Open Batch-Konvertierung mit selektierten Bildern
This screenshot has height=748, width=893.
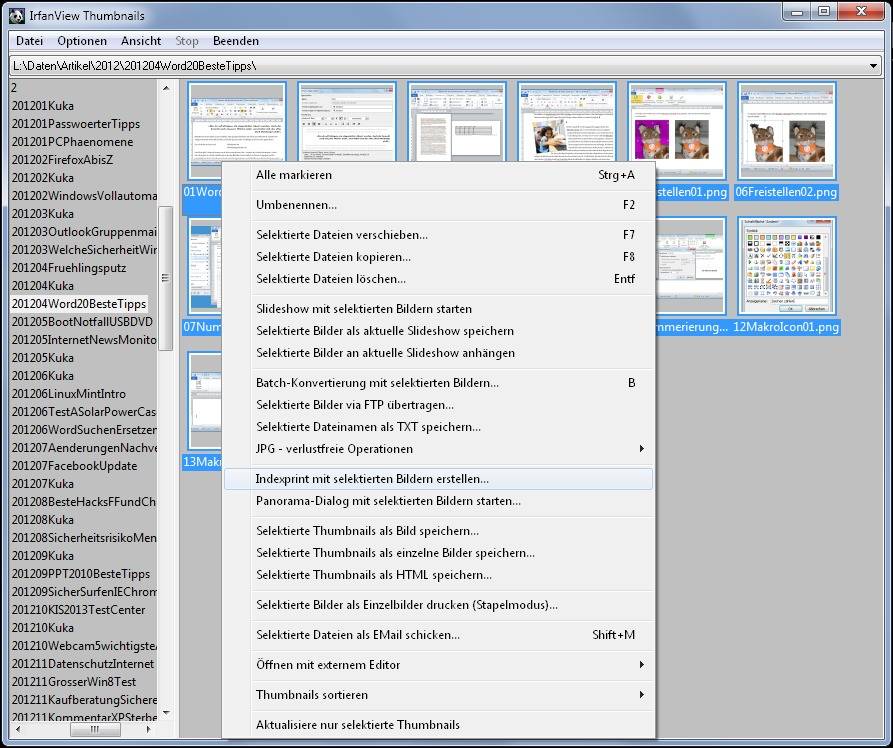(x=439, y=383)
